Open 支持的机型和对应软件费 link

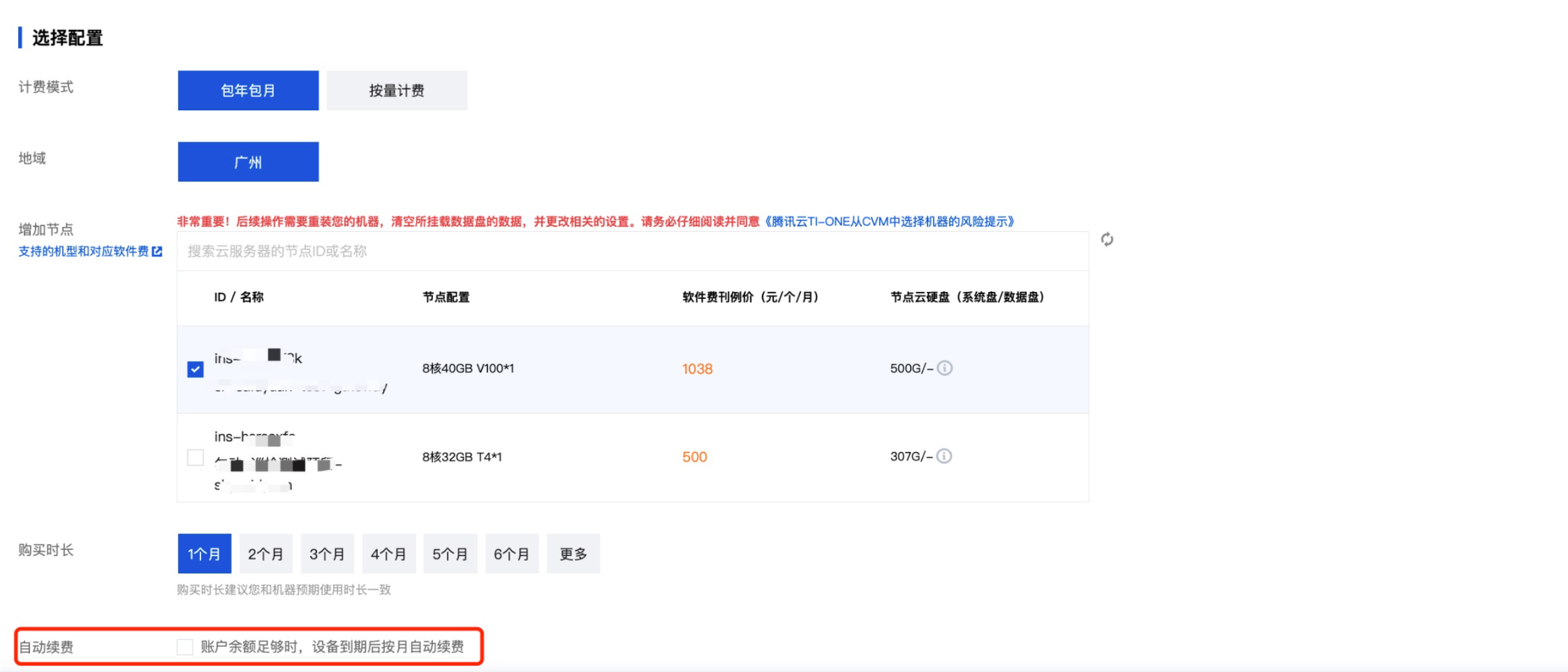point(84,251)
